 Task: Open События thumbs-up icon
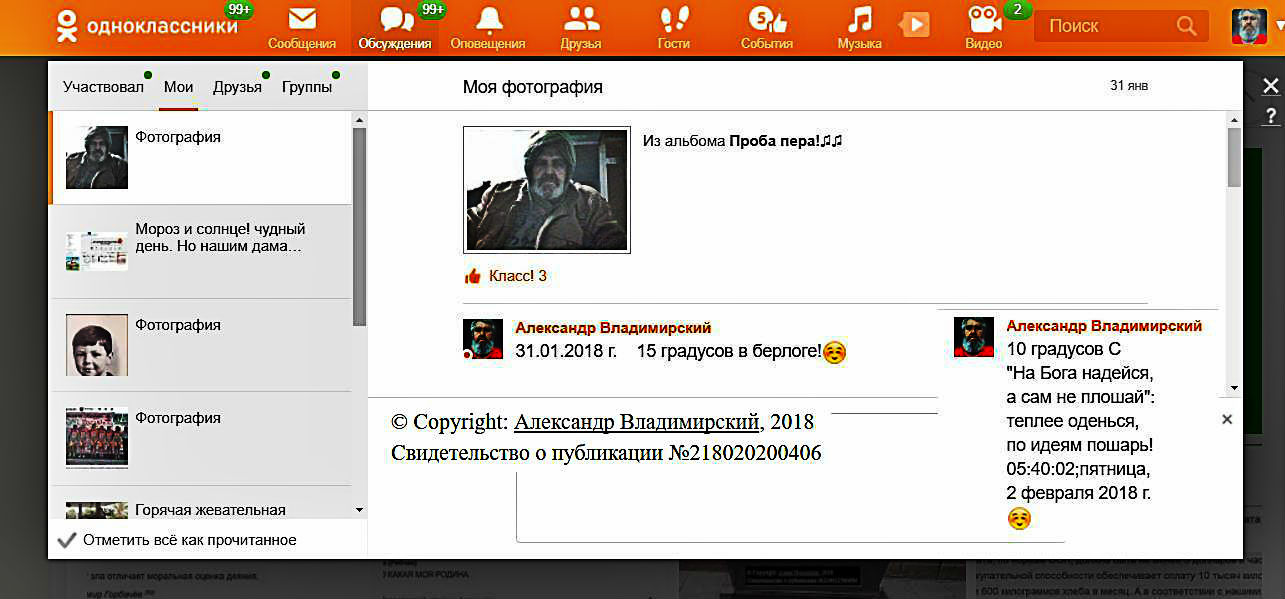(x=766, y=21)
